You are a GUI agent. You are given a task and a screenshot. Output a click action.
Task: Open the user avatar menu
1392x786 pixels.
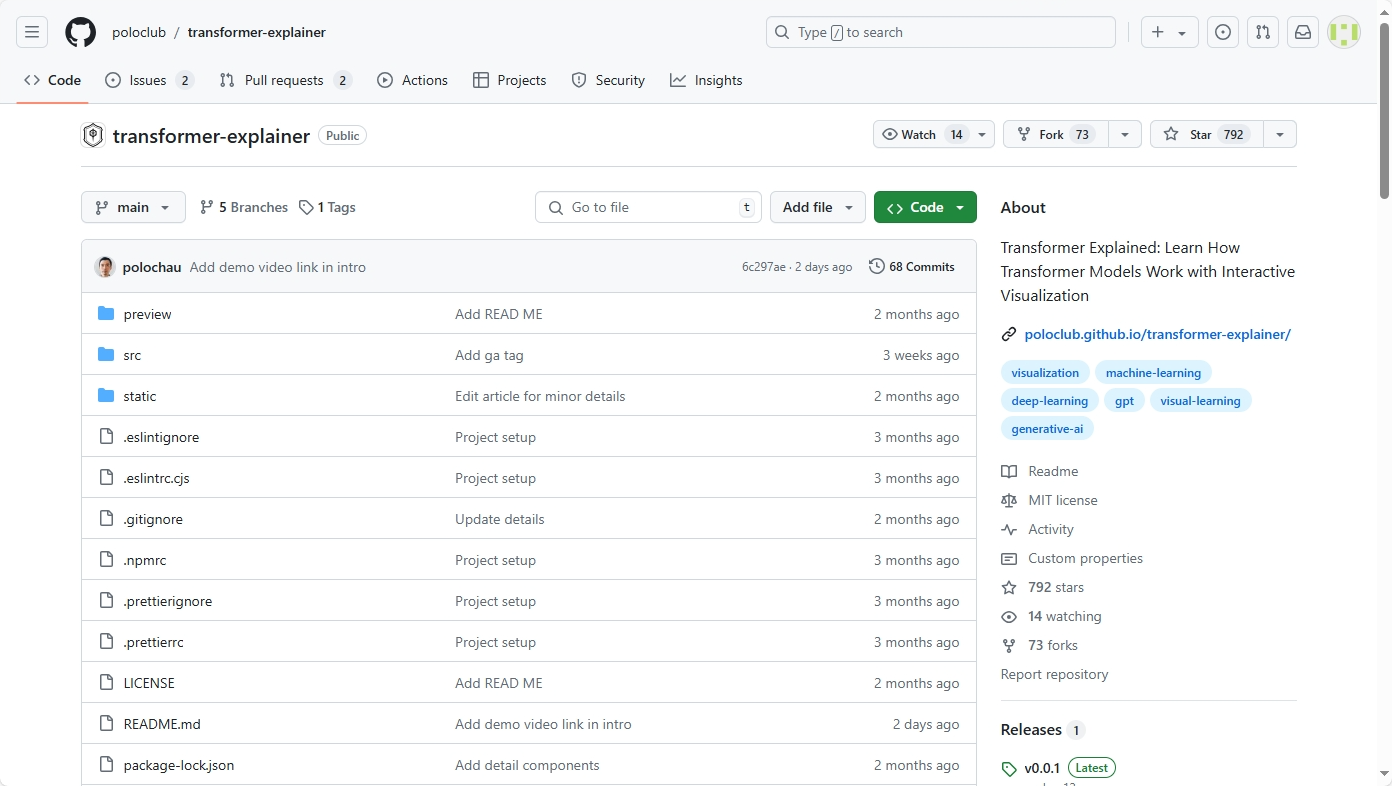point(1344,32)
